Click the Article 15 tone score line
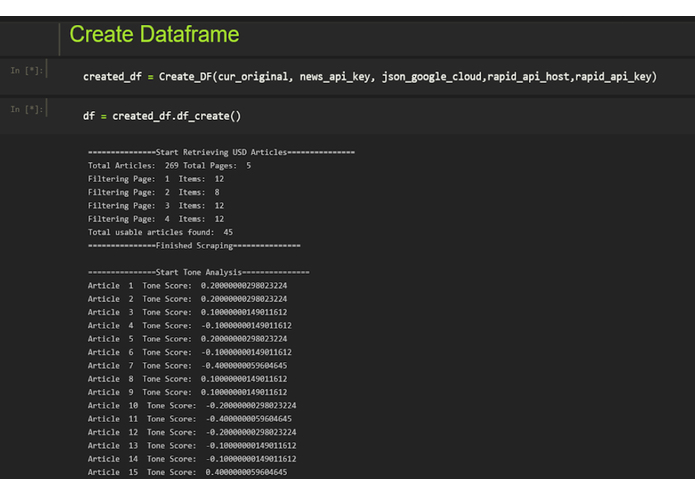This screenshot has width=695, height=494. (x=187, y=472)
